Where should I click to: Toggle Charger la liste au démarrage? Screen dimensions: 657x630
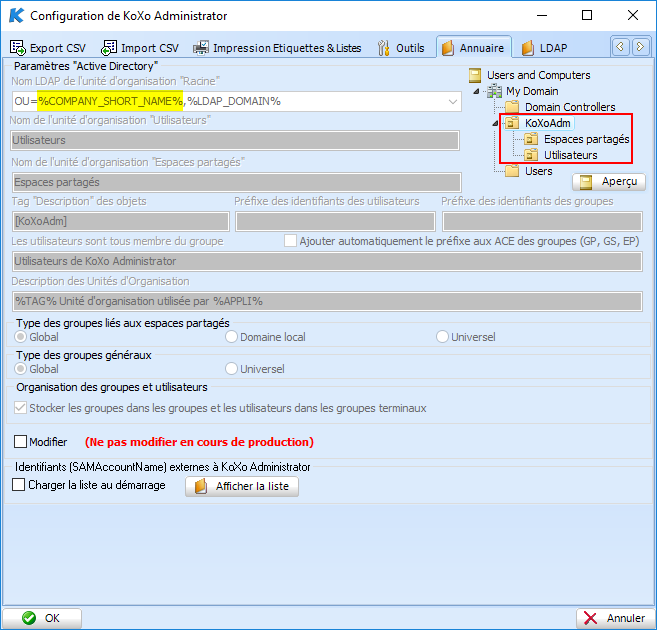[18, 485]
